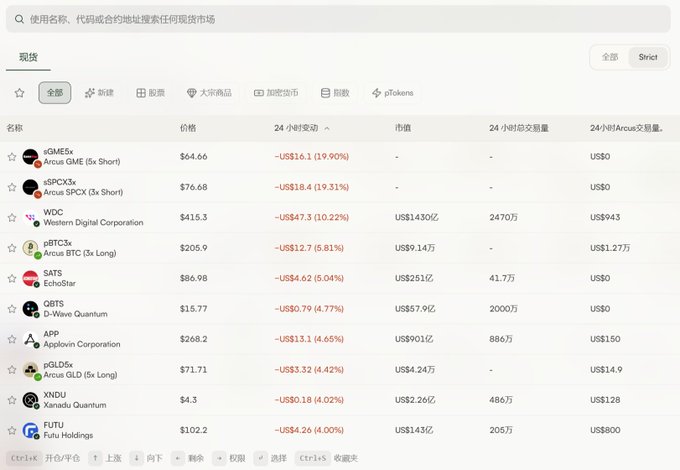The height and width of the screenshot is (470, 680).
Task: Open Arcus SPCX (3x Short) market
Action: [83, 192]
